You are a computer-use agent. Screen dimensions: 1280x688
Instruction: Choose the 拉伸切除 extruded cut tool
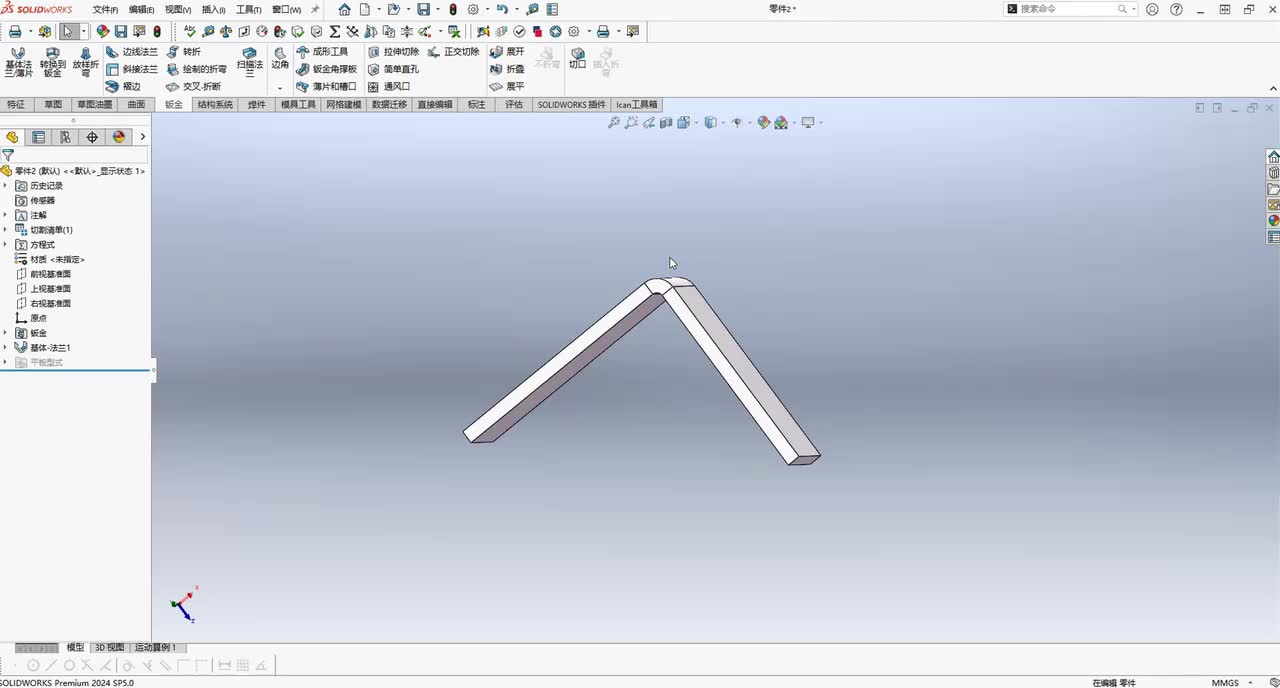click(x=393, y=52)
